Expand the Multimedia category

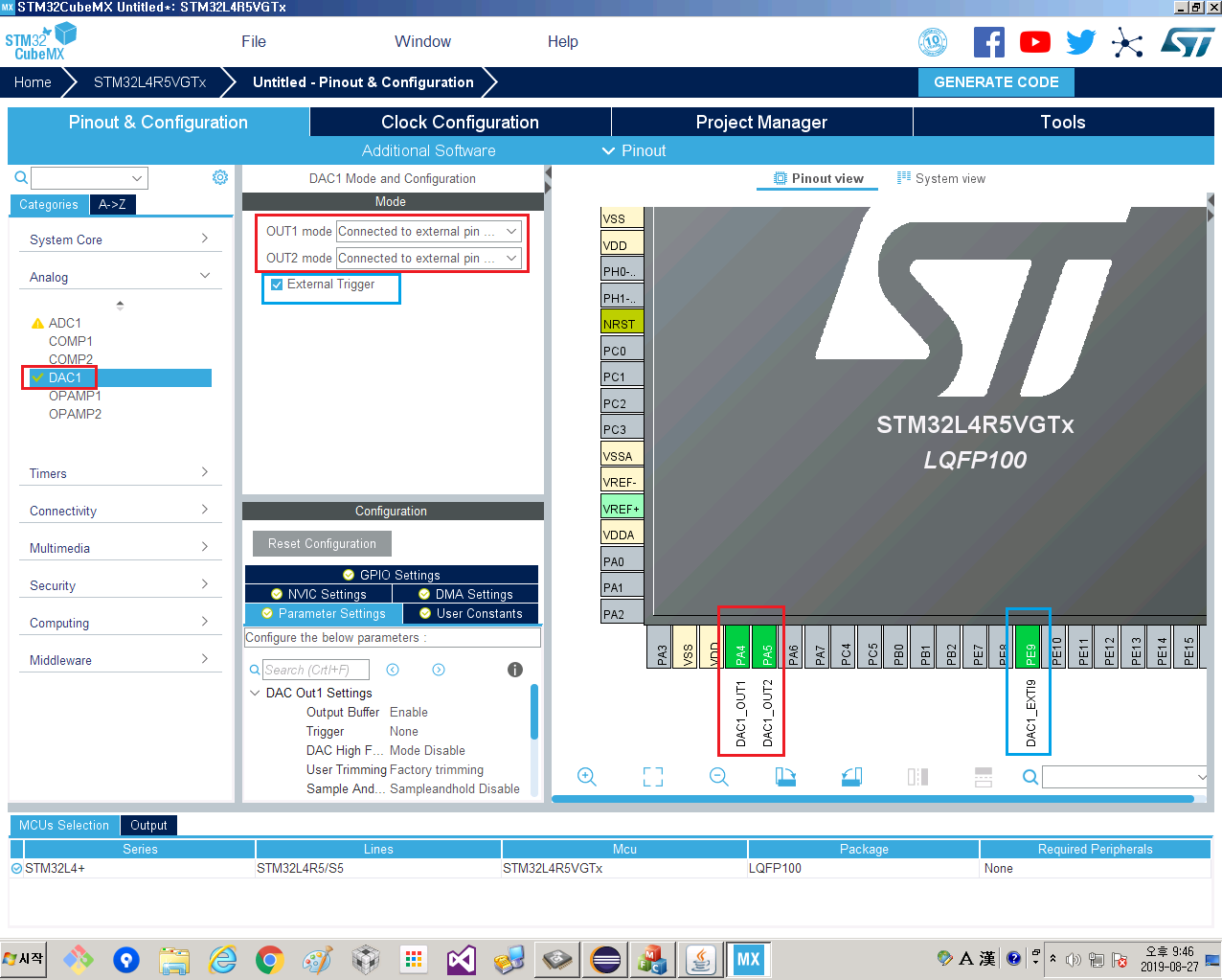[120, 548]
